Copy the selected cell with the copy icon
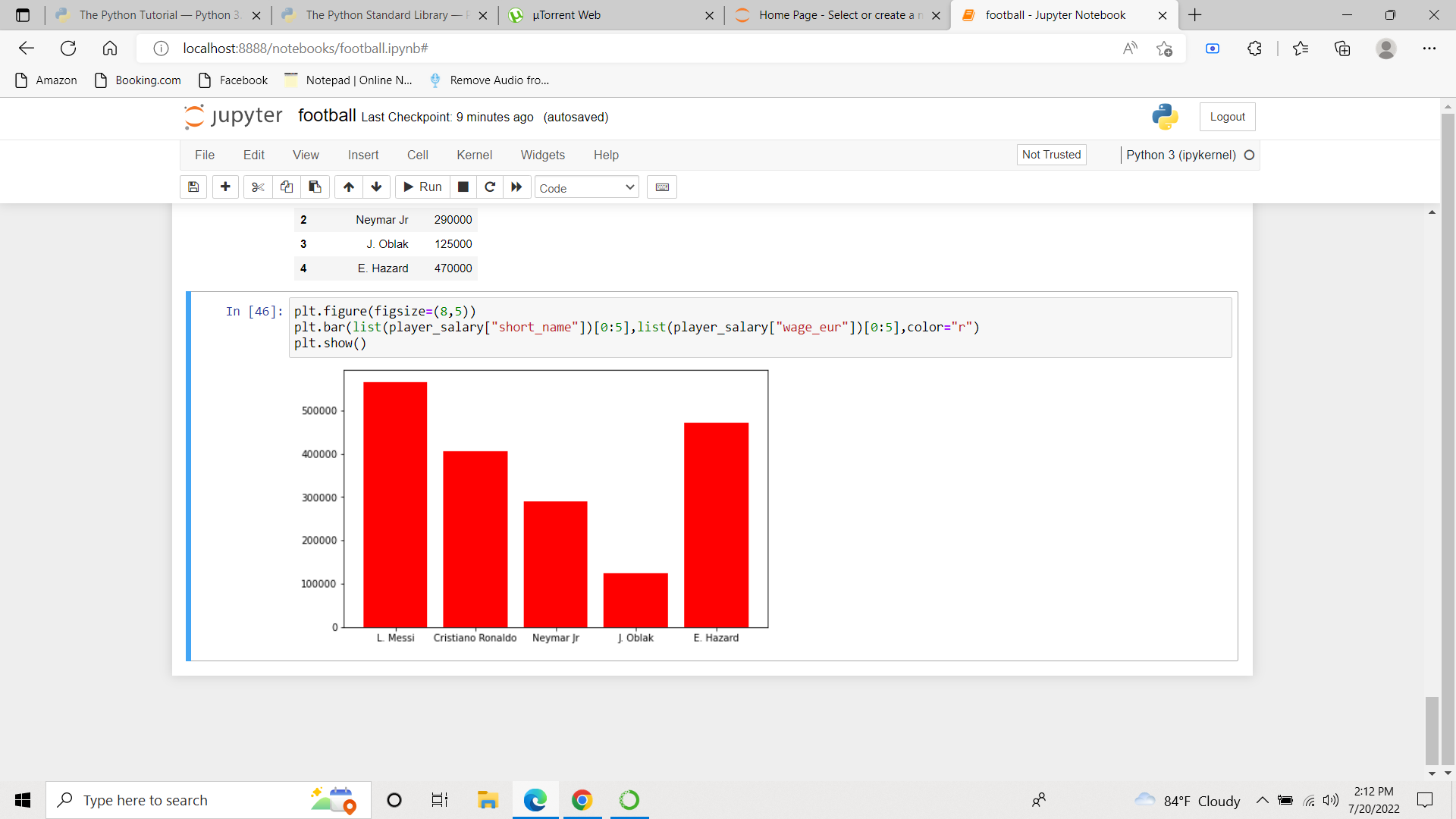Image resolution: width=1456 pixels, height=819 pixels. click(286, 187)
